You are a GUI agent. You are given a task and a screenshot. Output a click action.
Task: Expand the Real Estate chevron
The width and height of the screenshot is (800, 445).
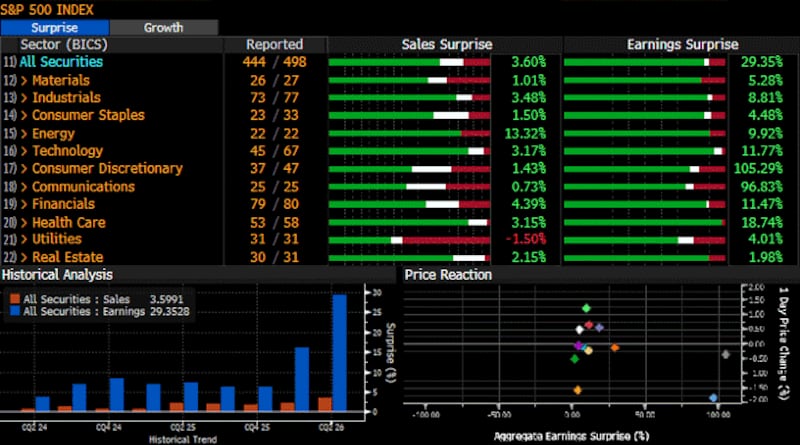pos(24,257)
